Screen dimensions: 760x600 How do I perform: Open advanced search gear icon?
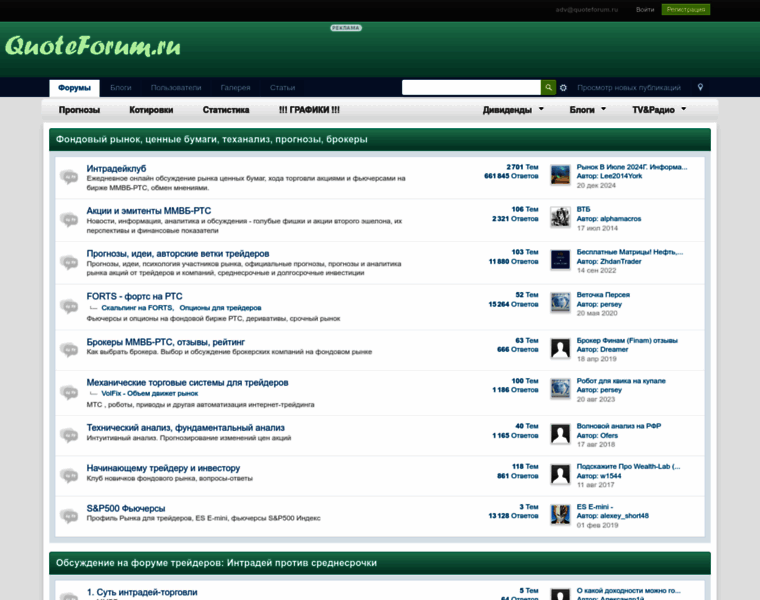click(563, 88)
